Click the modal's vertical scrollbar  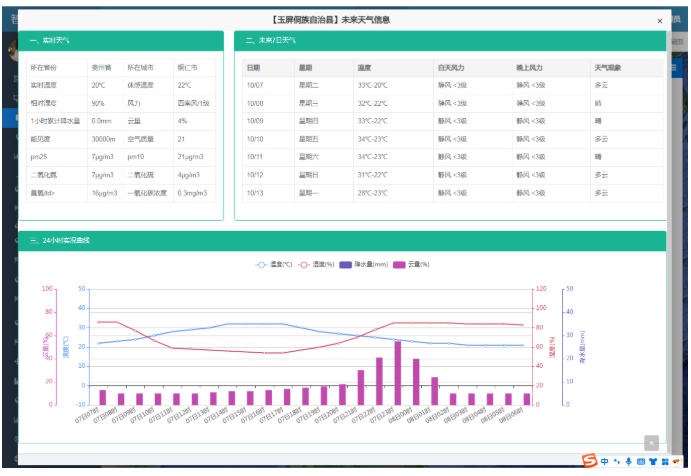tap(669, 242)
